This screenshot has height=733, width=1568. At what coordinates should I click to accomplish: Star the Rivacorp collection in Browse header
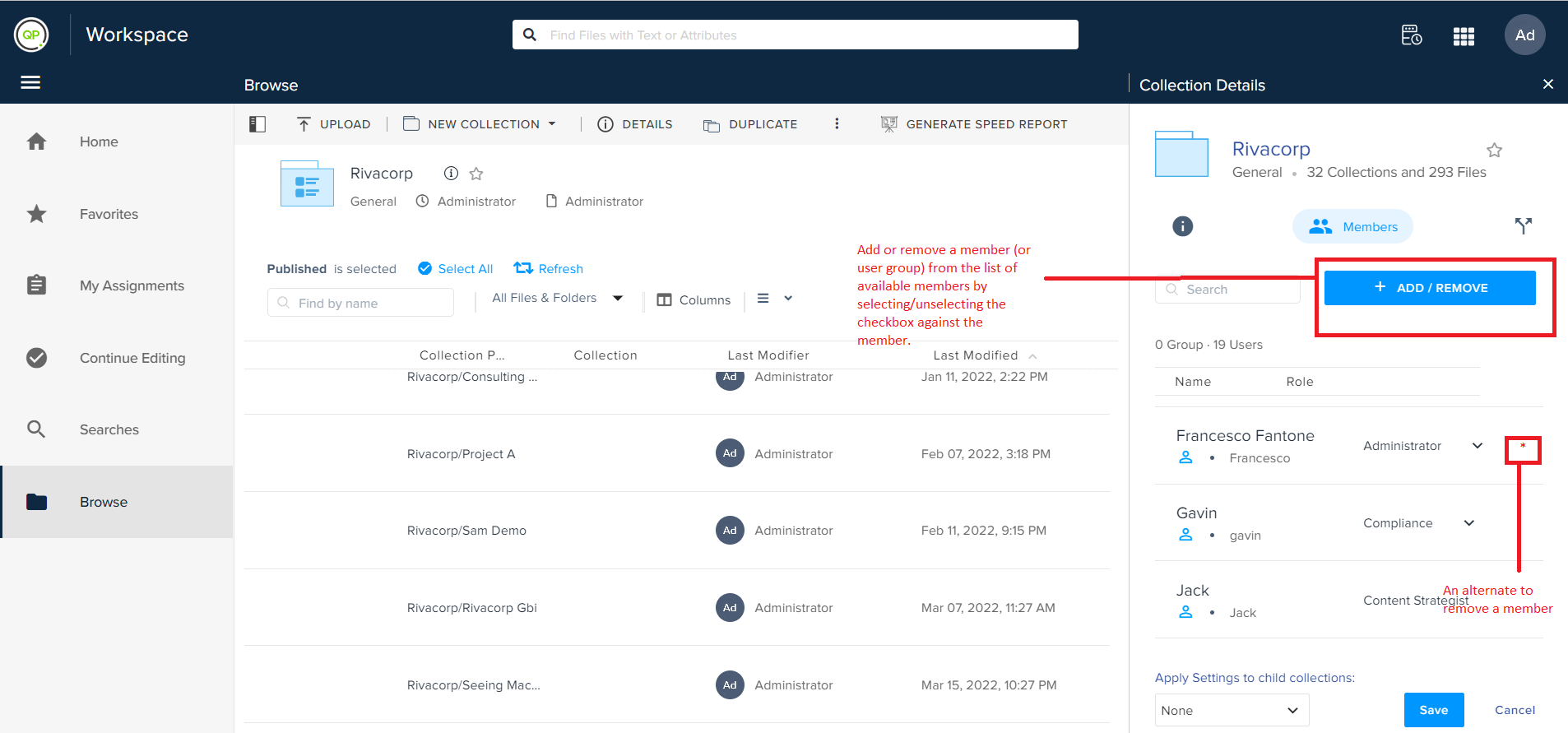pos(476,174)
